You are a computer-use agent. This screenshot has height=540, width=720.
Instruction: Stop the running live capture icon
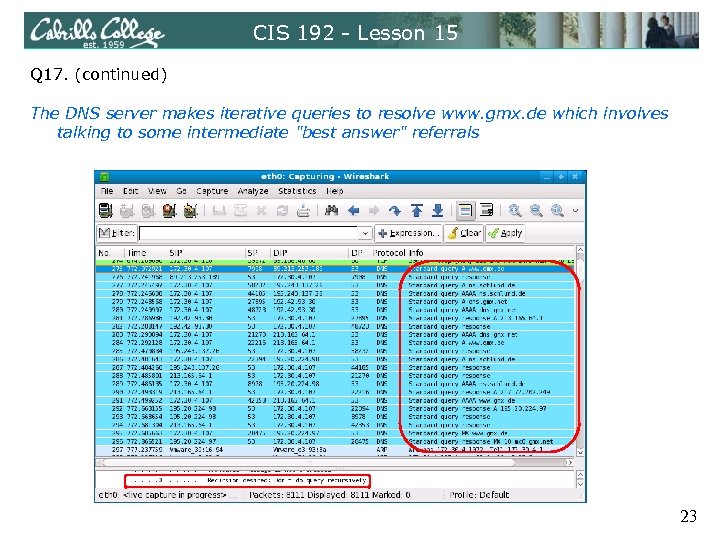pos(169,211)
